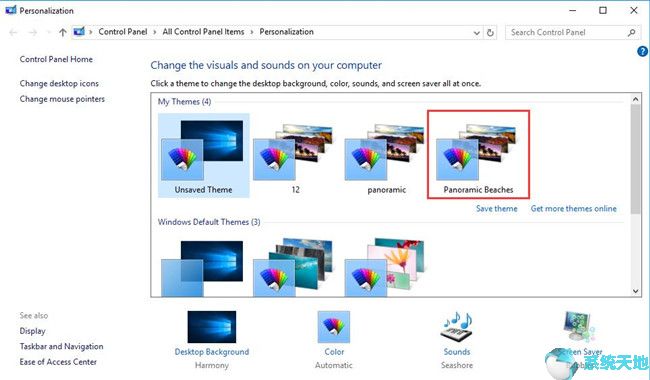Open the Screen Saver settings icon

[x=580, y=327]
